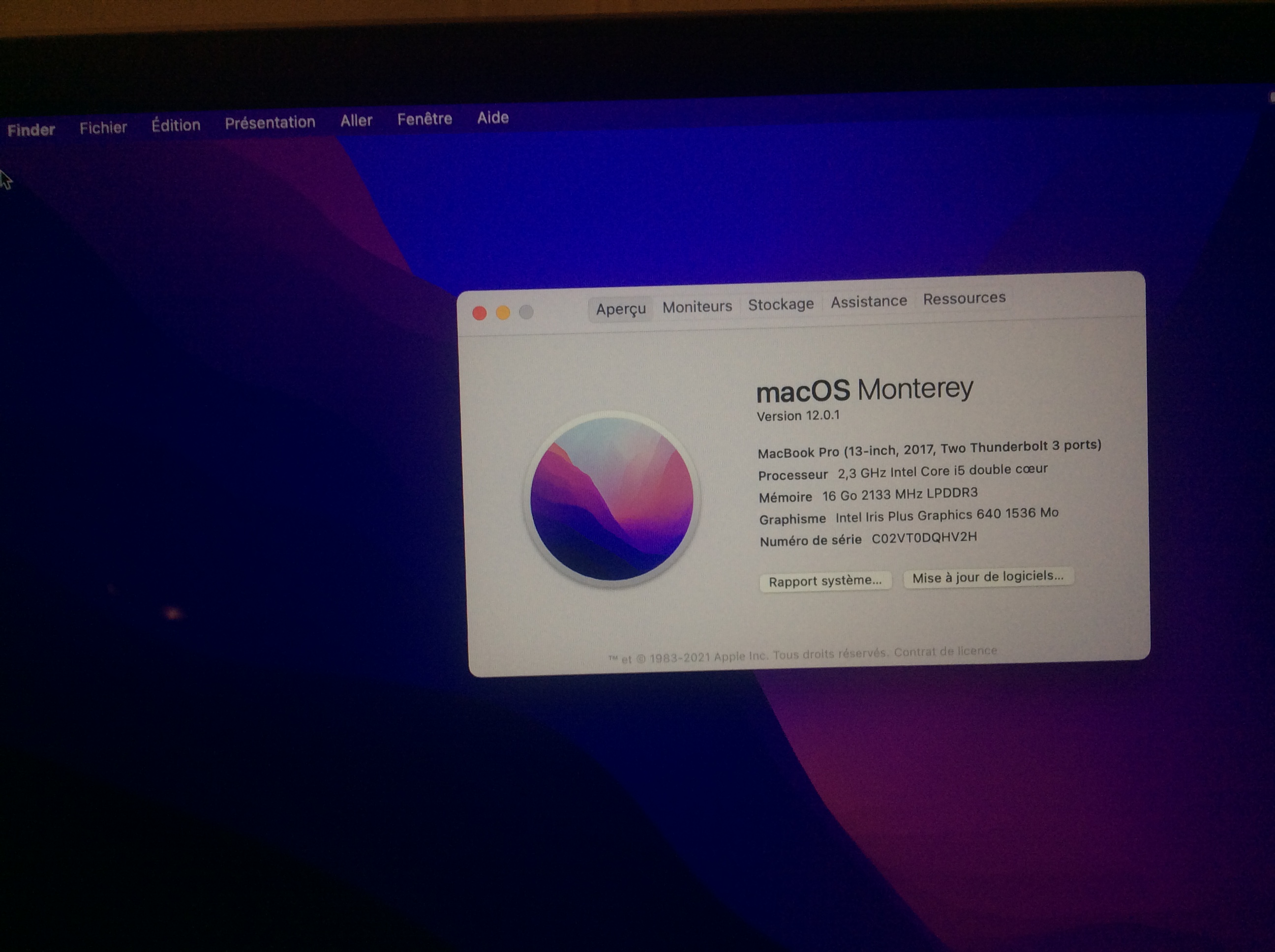Click the macOS Monterey logo image
This screenshot has width=1275, height=952.
click(x=611, y=499)
